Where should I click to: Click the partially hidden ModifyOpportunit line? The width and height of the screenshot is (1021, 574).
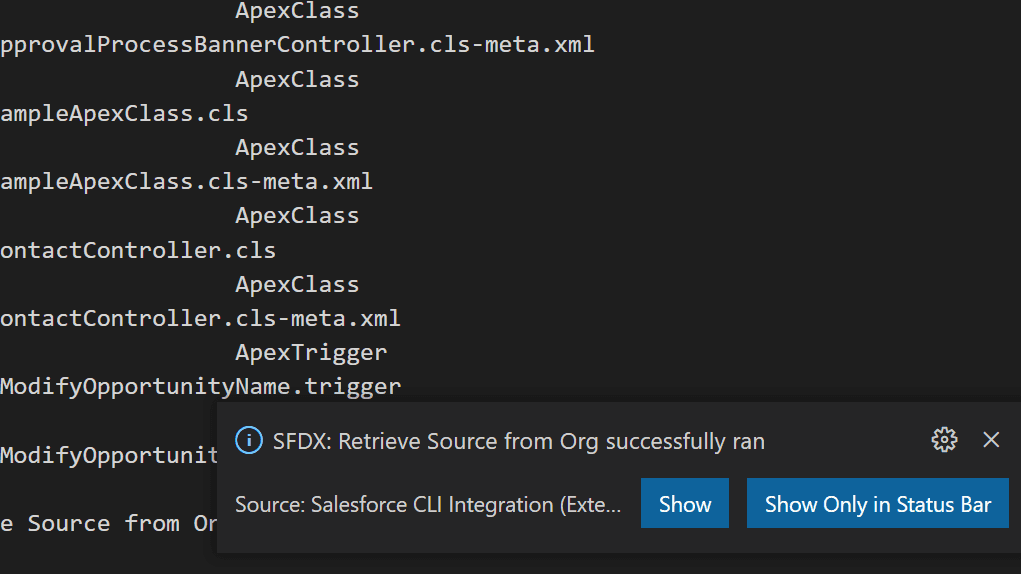[109, 456]
